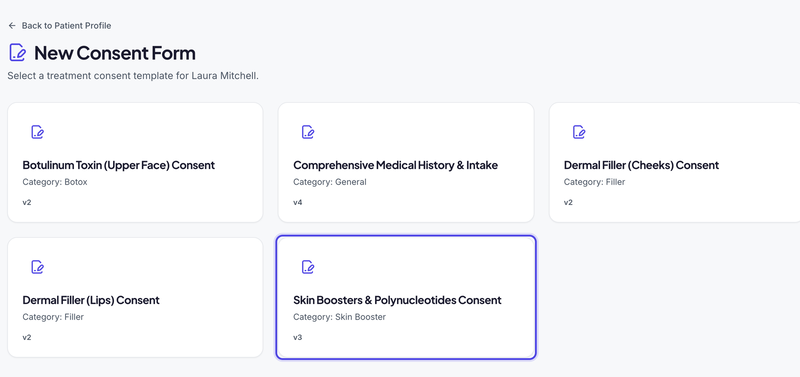Open Dermal Filler (Cheeks) Consent title
Viewport: 800px width, 377px height.
coord(641,165)
